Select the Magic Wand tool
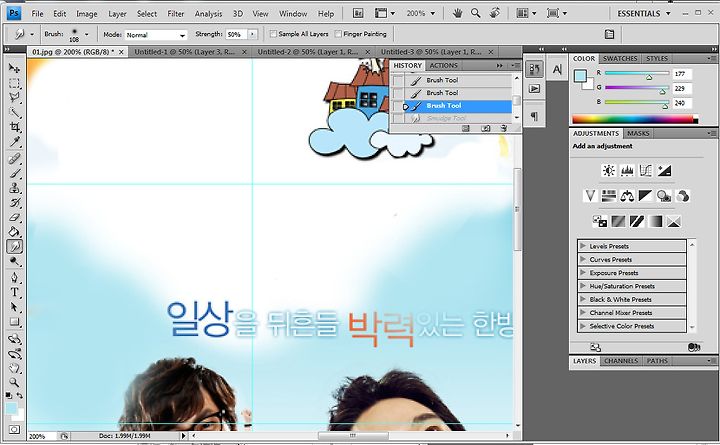 (x=14, y=112)
